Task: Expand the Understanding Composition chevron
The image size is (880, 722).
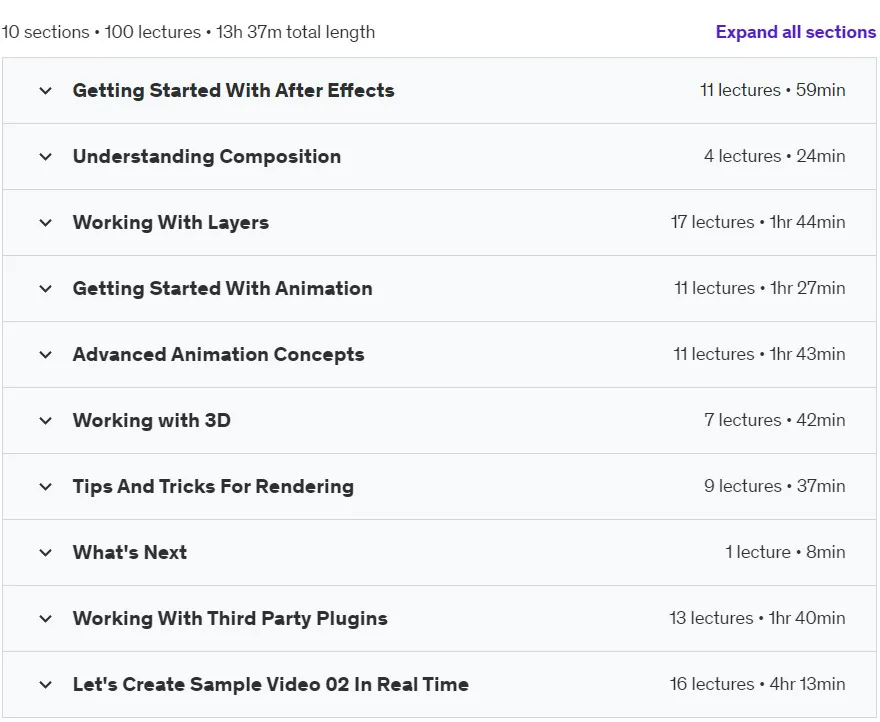Action: (x=45, y=157)
